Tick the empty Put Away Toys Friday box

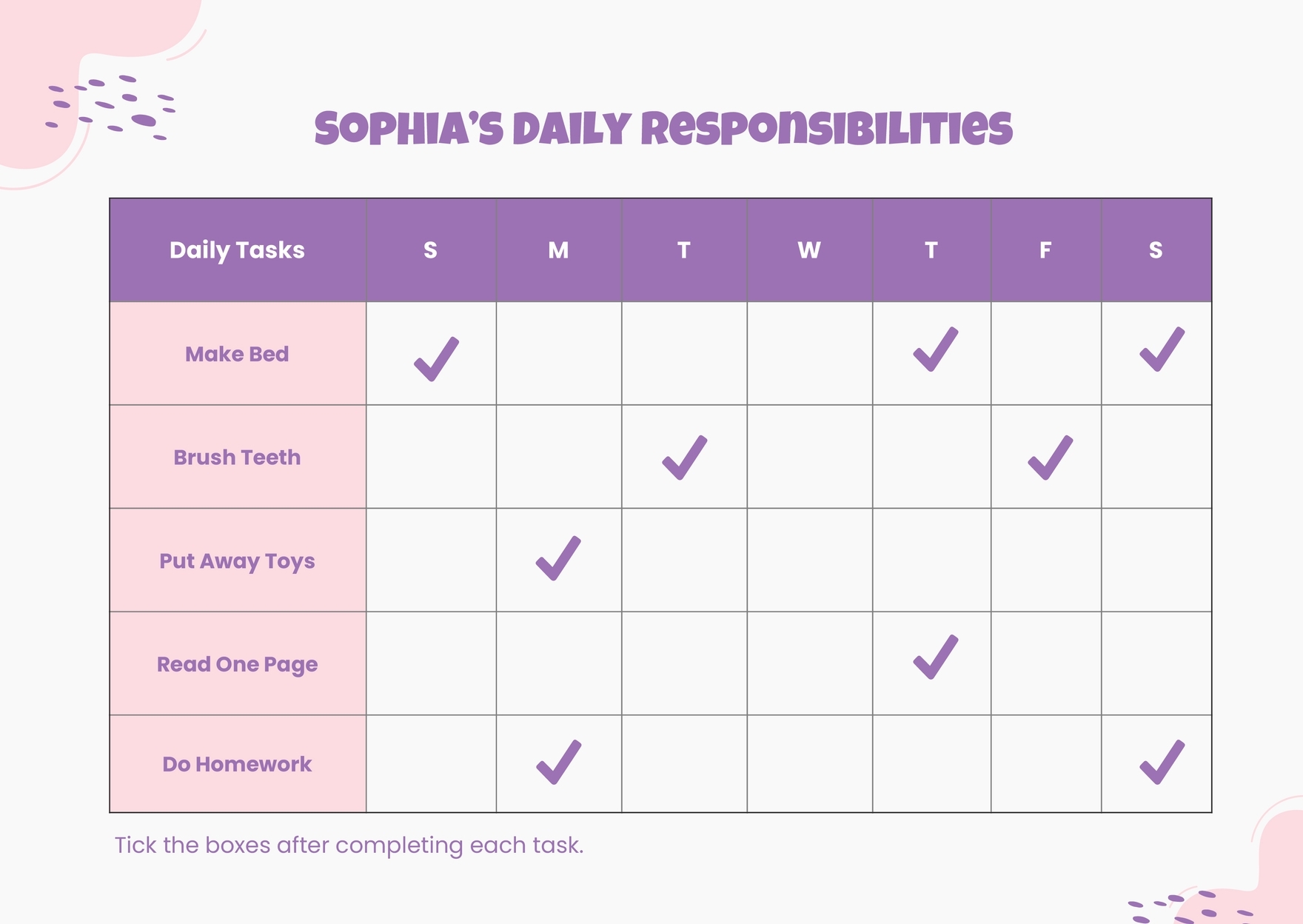click(x=1045, y=560)
